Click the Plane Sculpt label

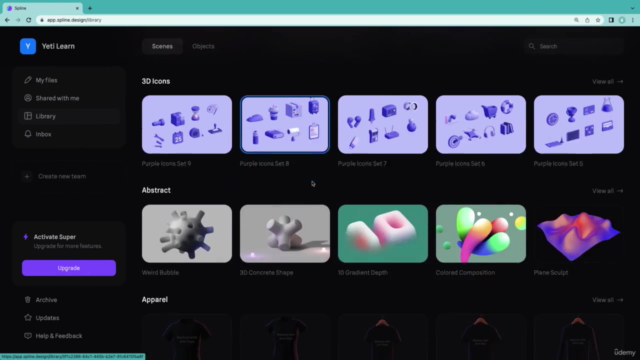pyautogui.click(x=551, y=273)
